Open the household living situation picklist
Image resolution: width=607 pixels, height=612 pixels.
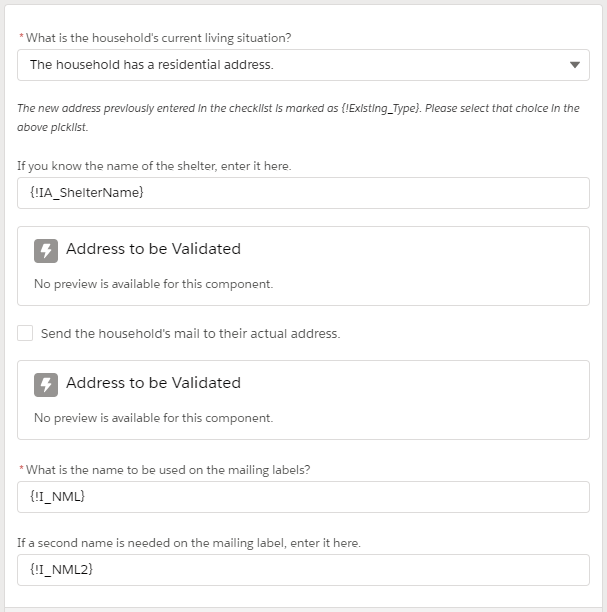tap(290, 65)
